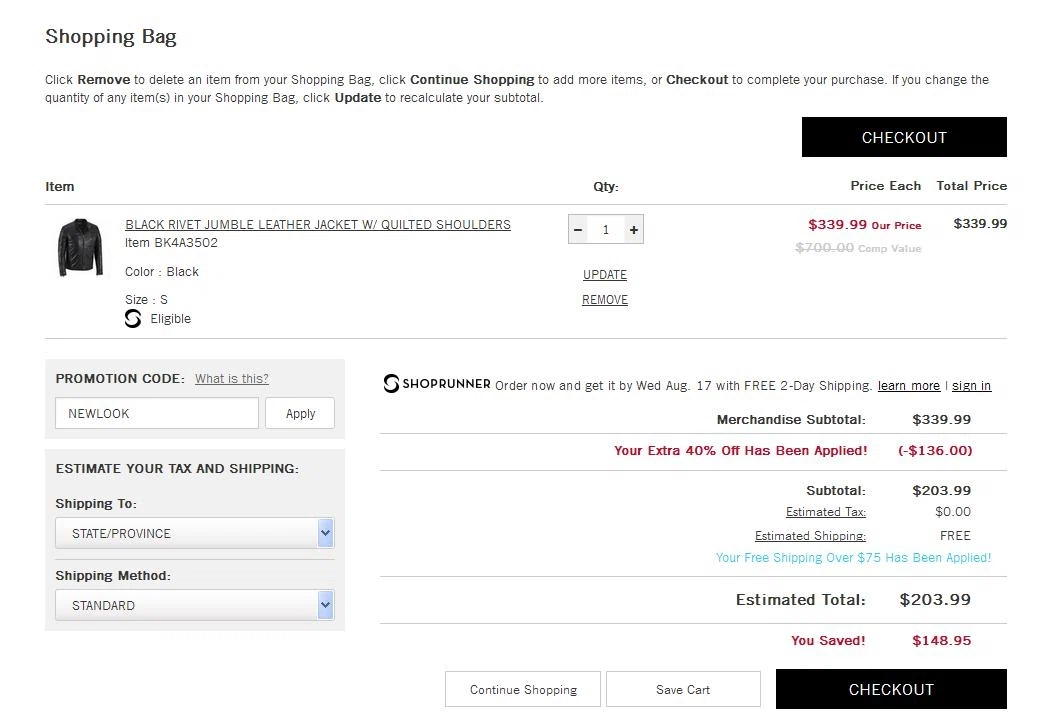Click Continue Shopping button
The height and width of the screenshot is (722, 1060).
523,689
